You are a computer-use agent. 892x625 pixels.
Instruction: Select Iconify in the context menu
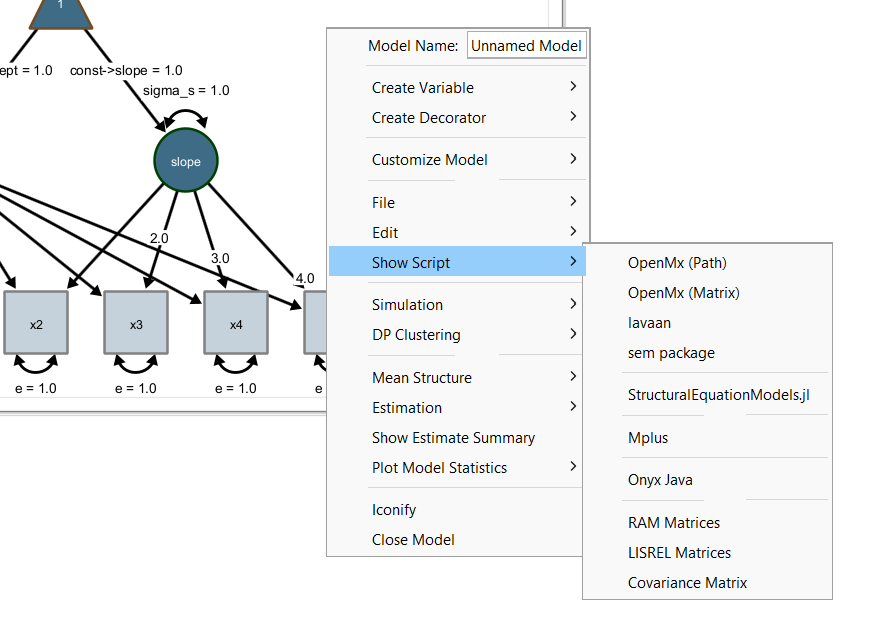[394, 510]
